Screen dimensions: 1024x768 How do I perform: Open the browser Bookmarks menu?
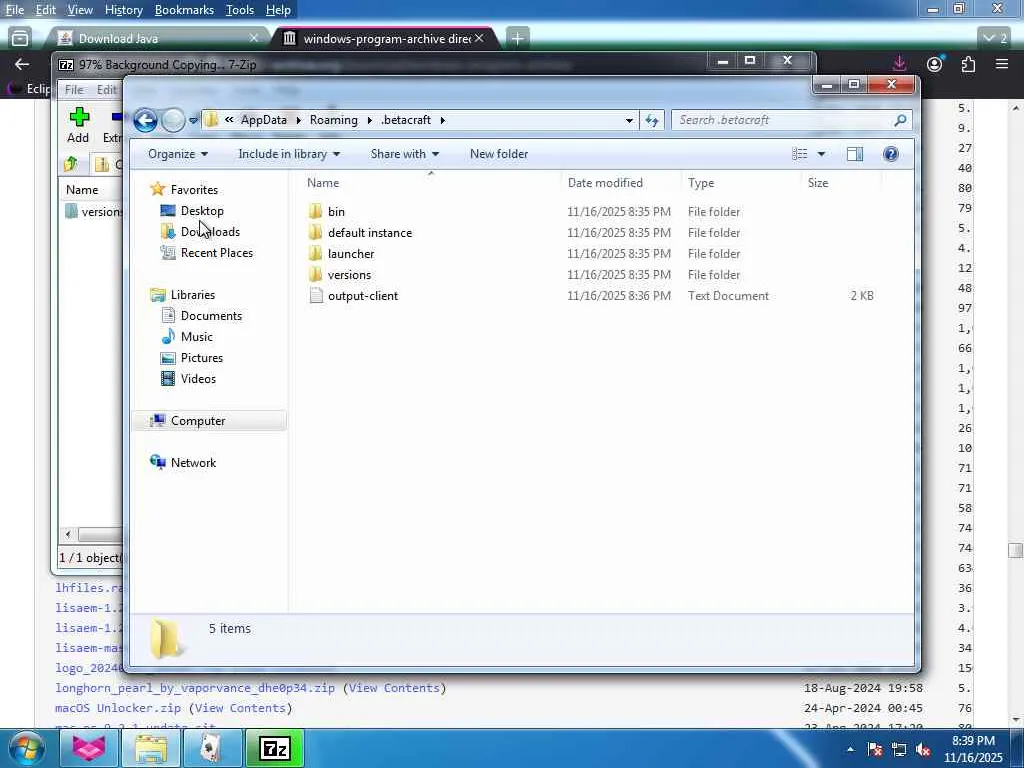[x=184, y=10]
